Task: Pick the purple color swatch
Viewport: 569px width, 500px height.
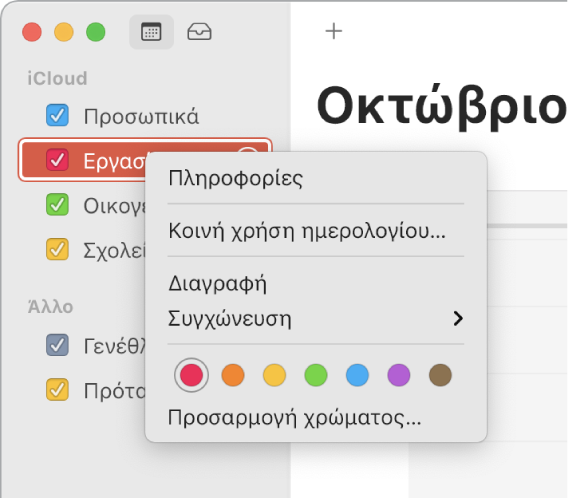Action: tap(399, 375)
